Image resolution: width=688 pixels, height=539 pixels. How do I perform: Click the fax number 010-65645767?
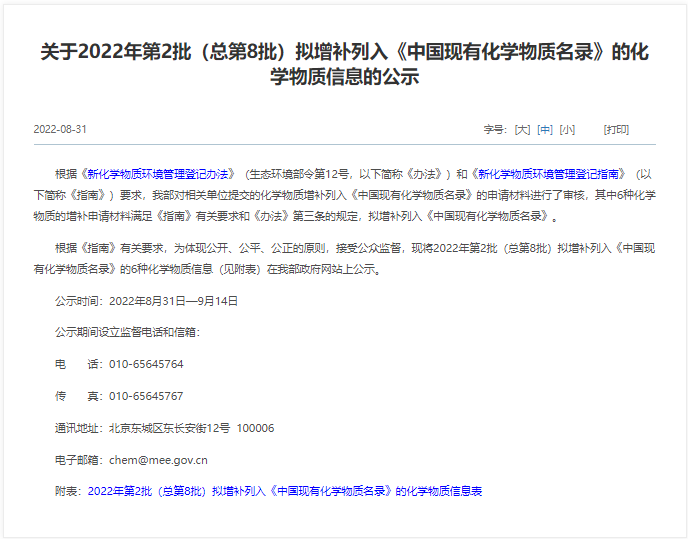[146, 396]
